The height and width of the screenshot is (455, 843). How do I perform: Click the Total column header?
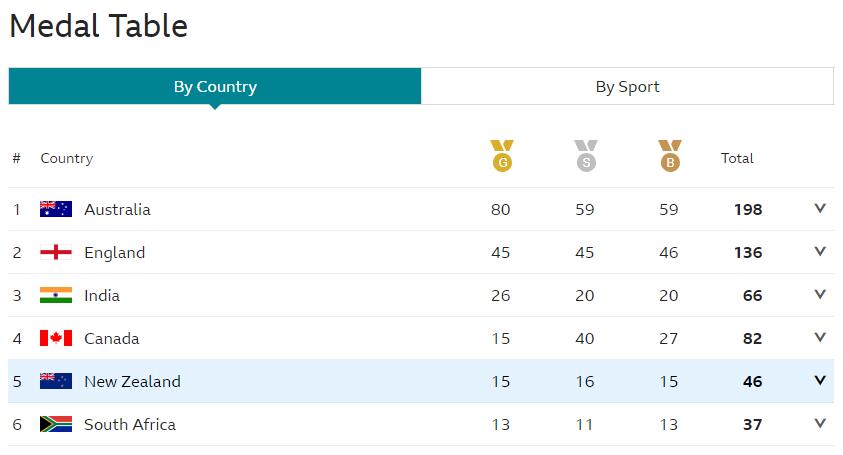click(x=737, y=158)
